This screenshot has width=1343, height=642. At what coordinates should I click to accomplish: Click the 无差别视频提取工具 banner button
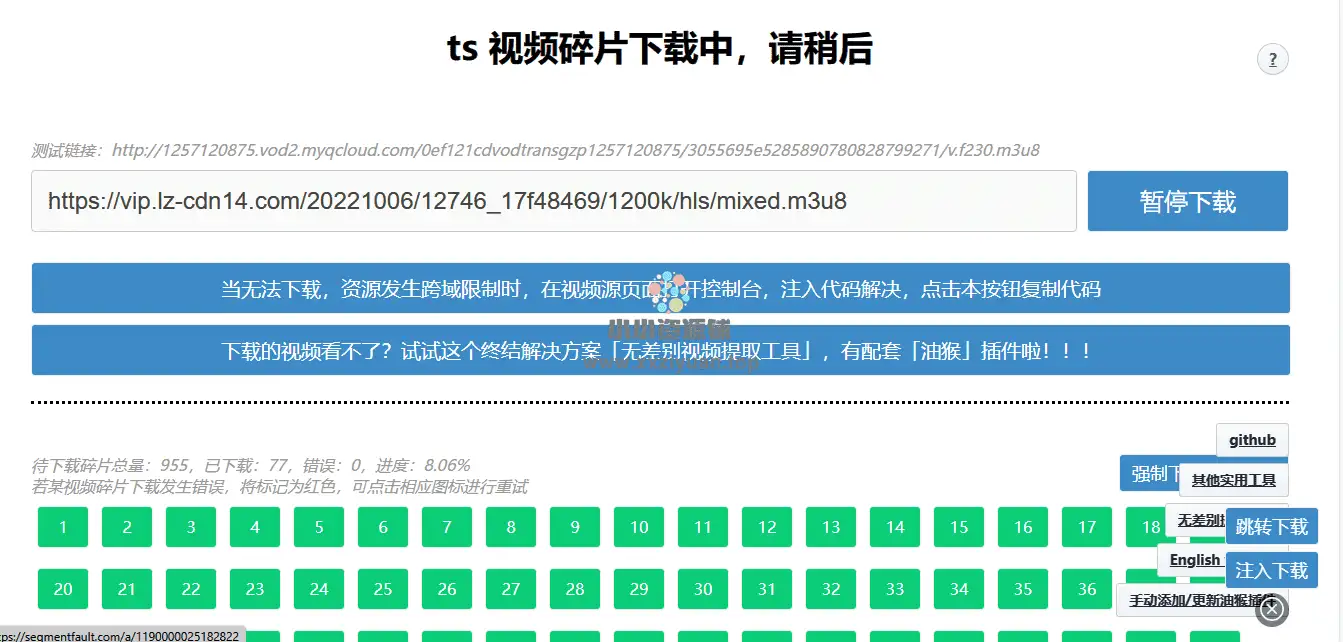coord(660,351)
